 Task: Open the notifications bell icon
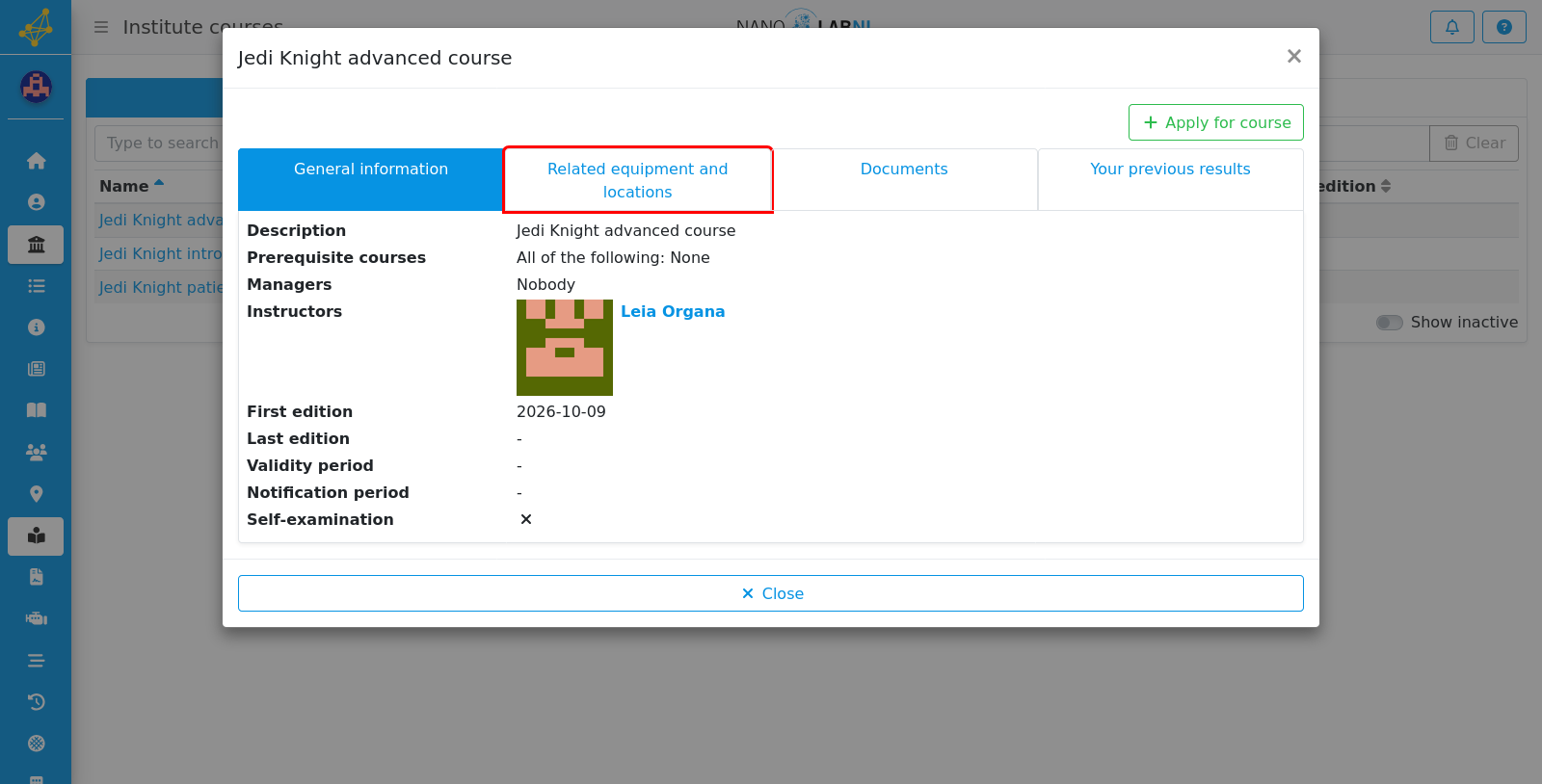pos(1452,27)
